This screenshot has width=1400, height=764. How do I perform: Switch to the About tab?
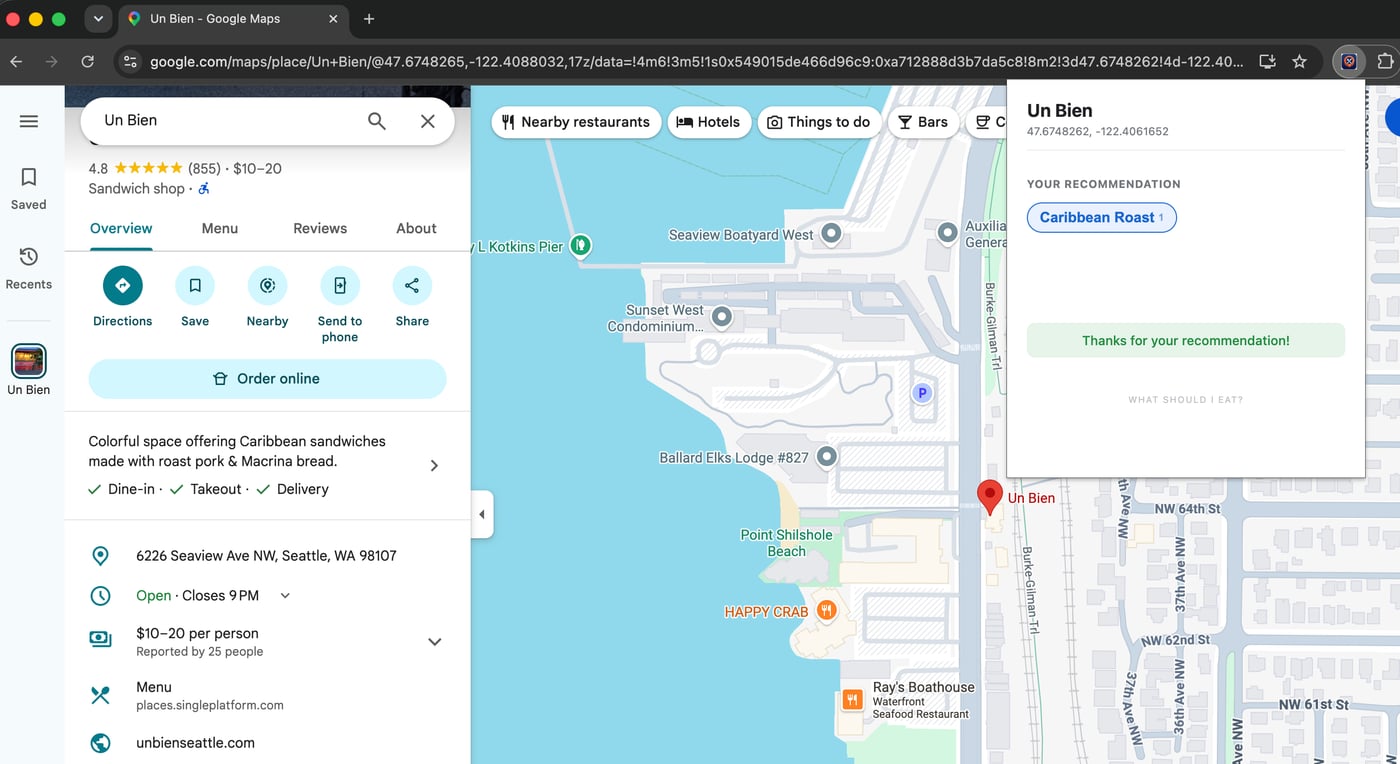(416, 228)
